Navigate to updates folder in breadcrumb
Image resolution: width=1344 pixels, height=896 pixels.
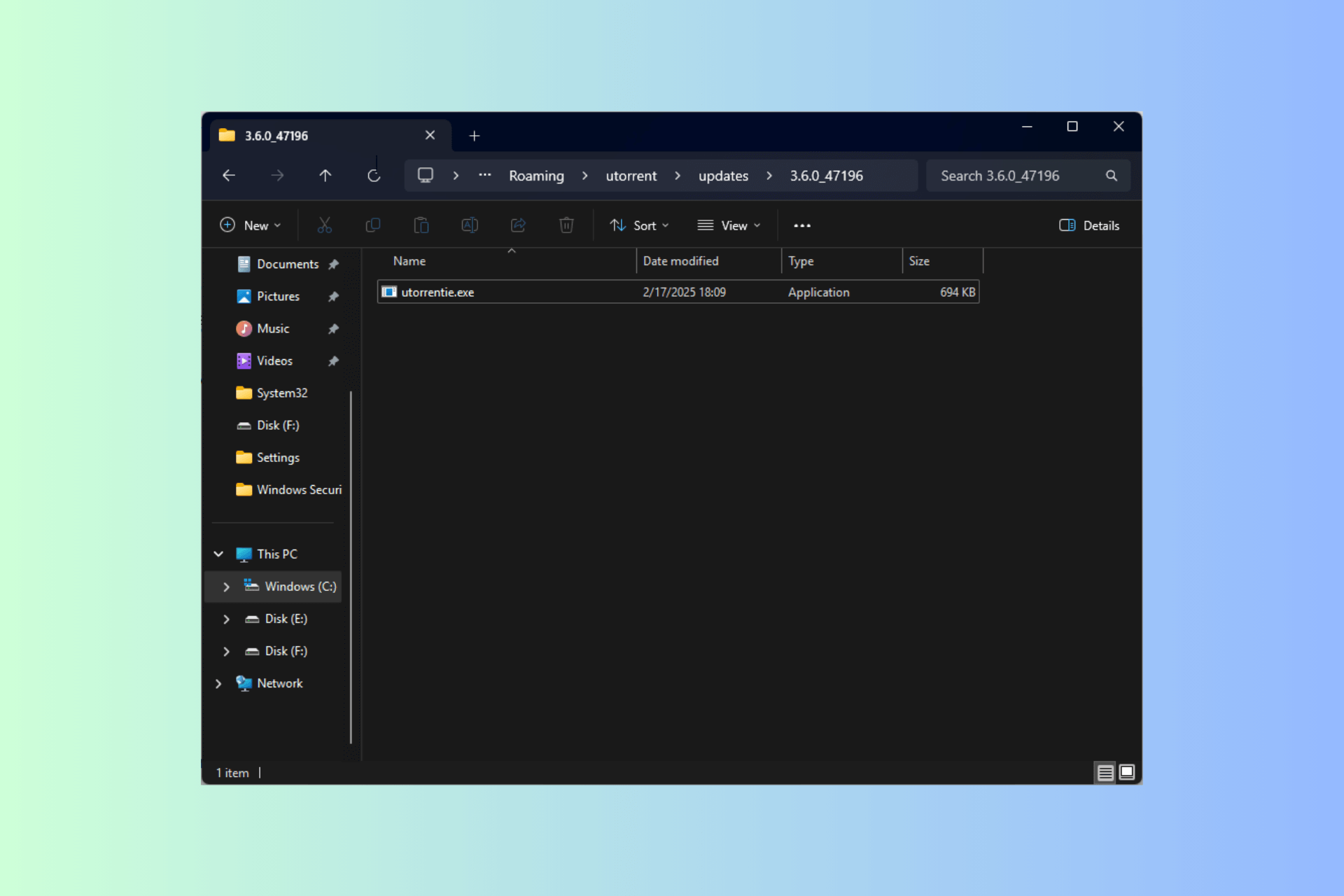(x=723, y=176)
